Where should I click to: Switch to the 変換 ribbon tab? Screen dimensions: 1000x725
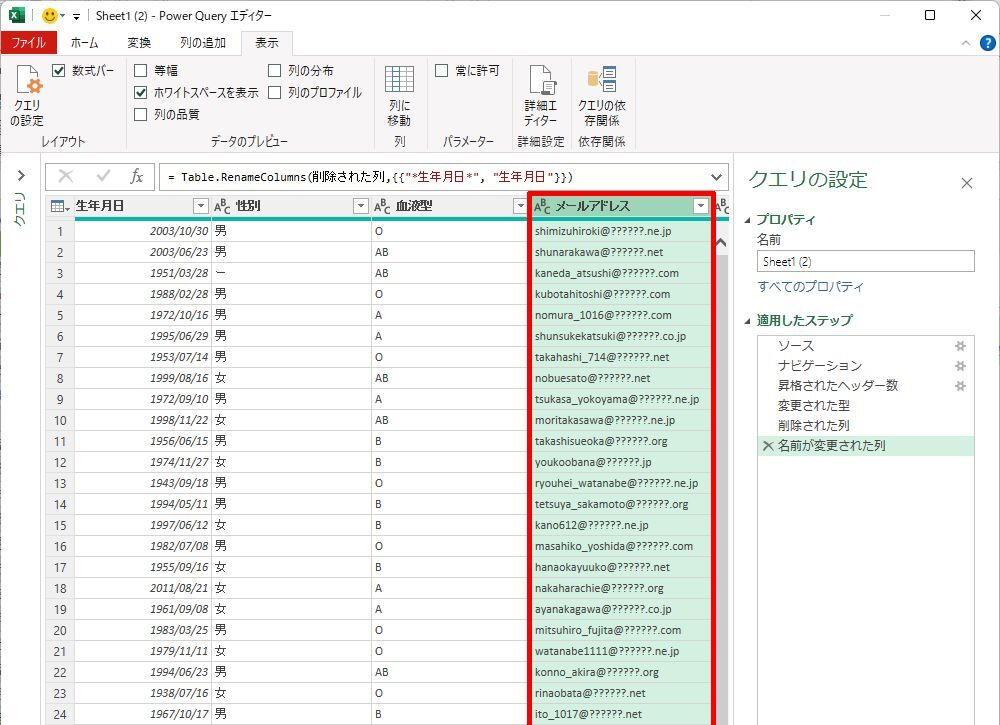pos(139,43)
